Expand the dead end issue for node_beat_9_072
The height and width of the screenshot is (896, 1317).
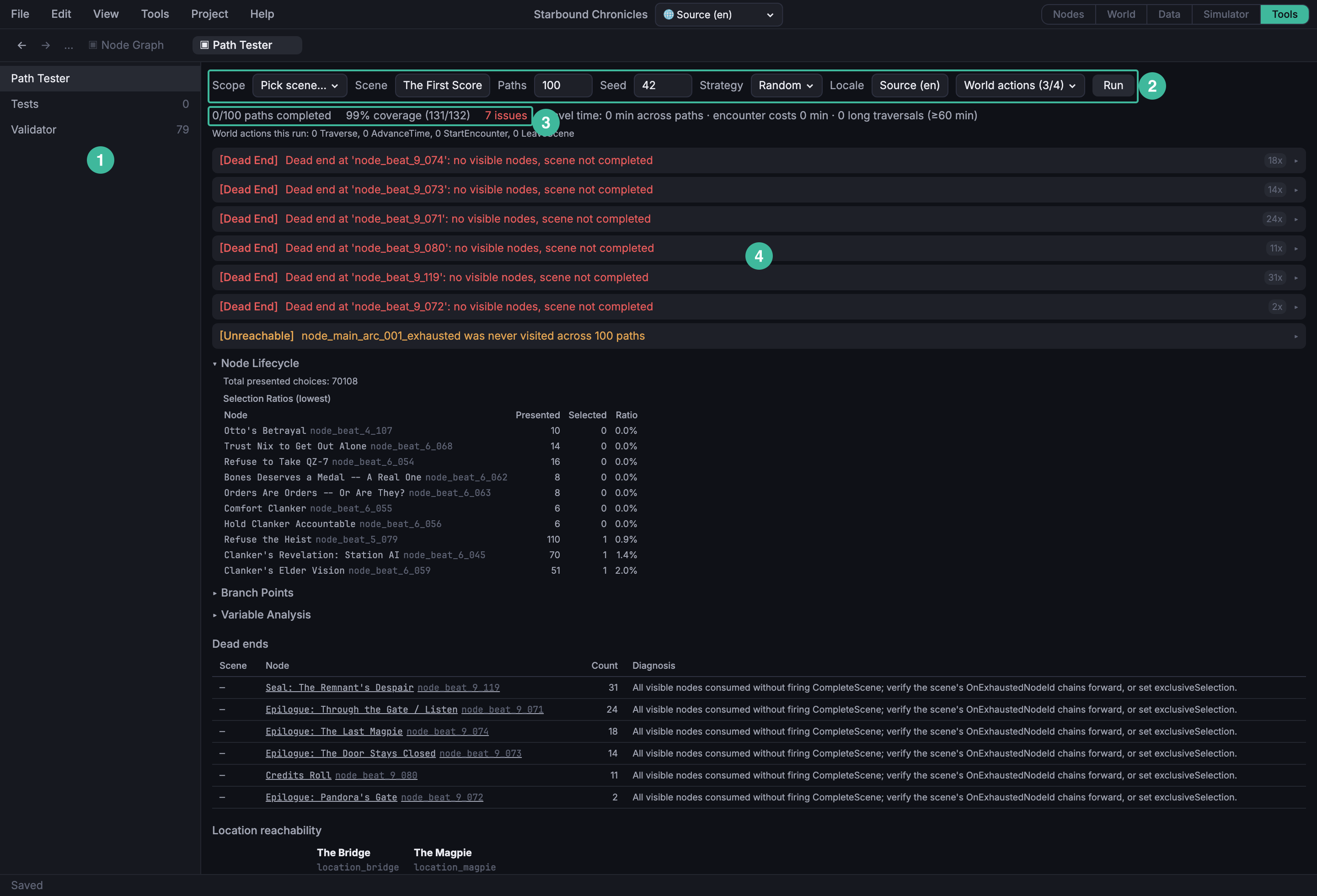(x=759, y=307)
